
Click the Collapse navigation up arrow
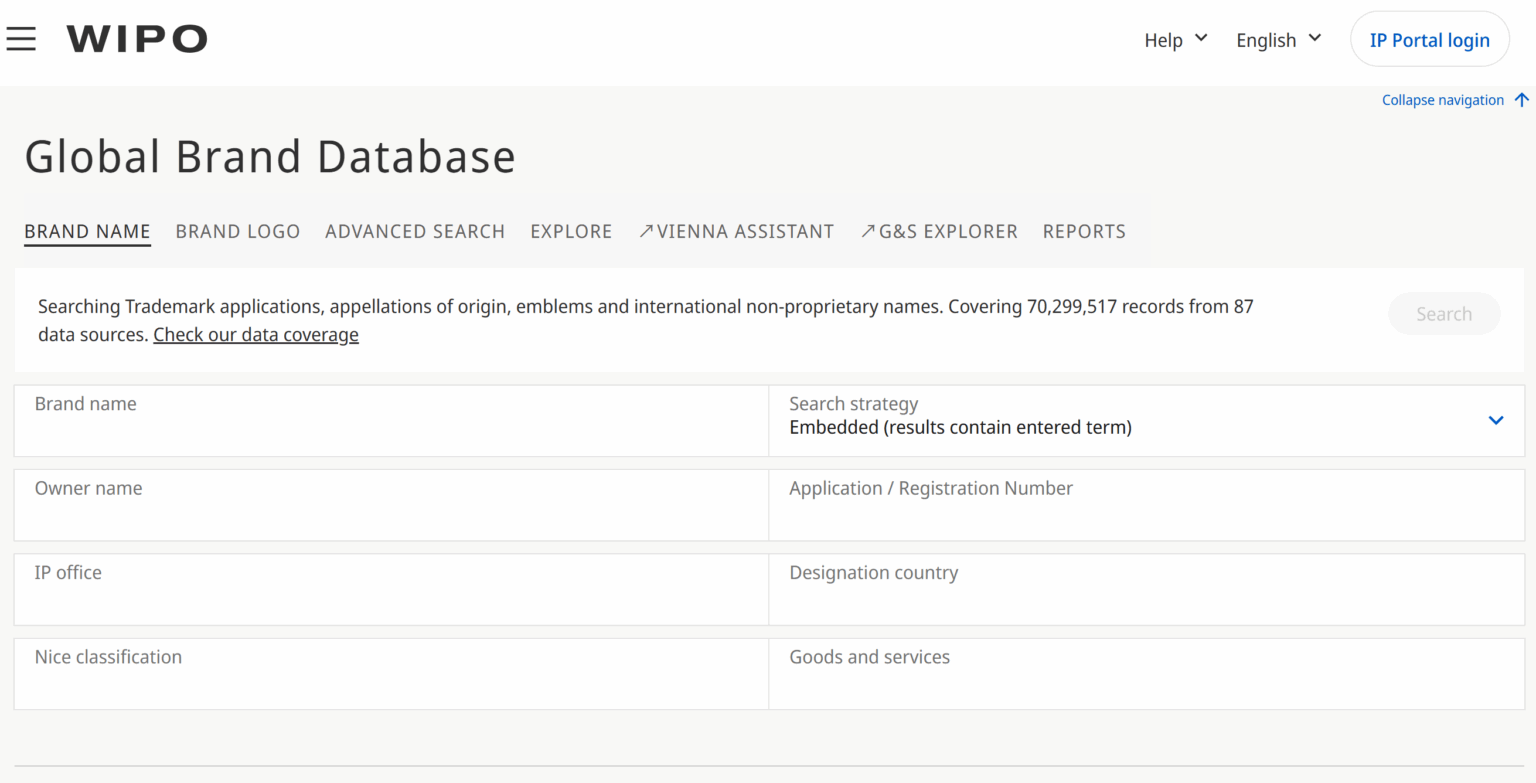click(x=1522, y=100)
